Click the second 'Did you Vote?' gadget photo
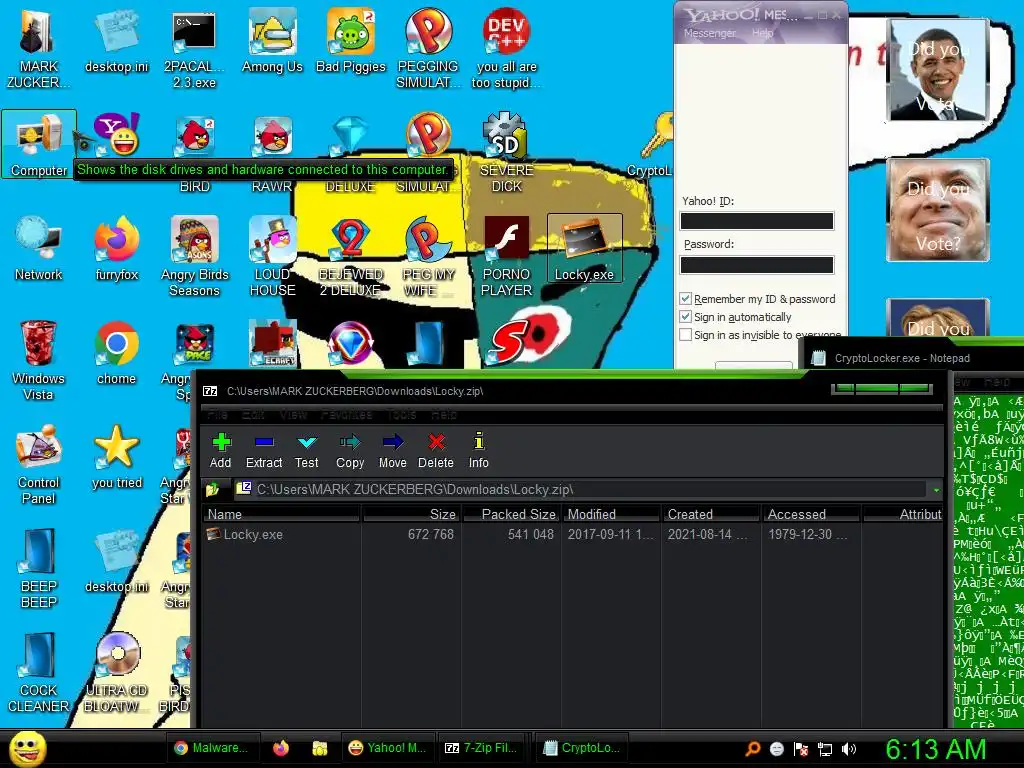The width and height of the screenshot is (1024, 768). pyautogui.click(x=938, y=210)
